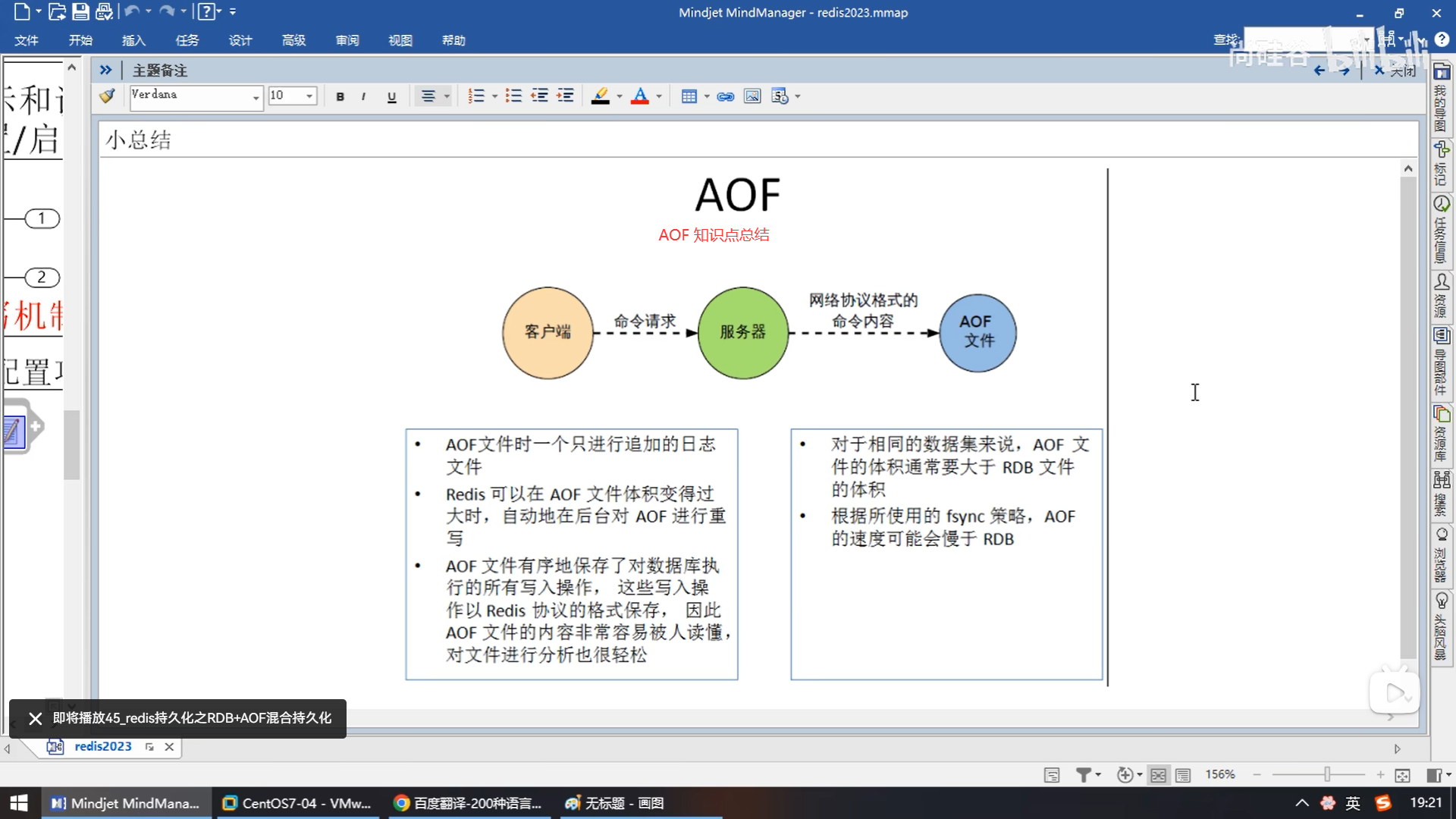
Task: Click the numbered list icon
Action: coord(475,96)
